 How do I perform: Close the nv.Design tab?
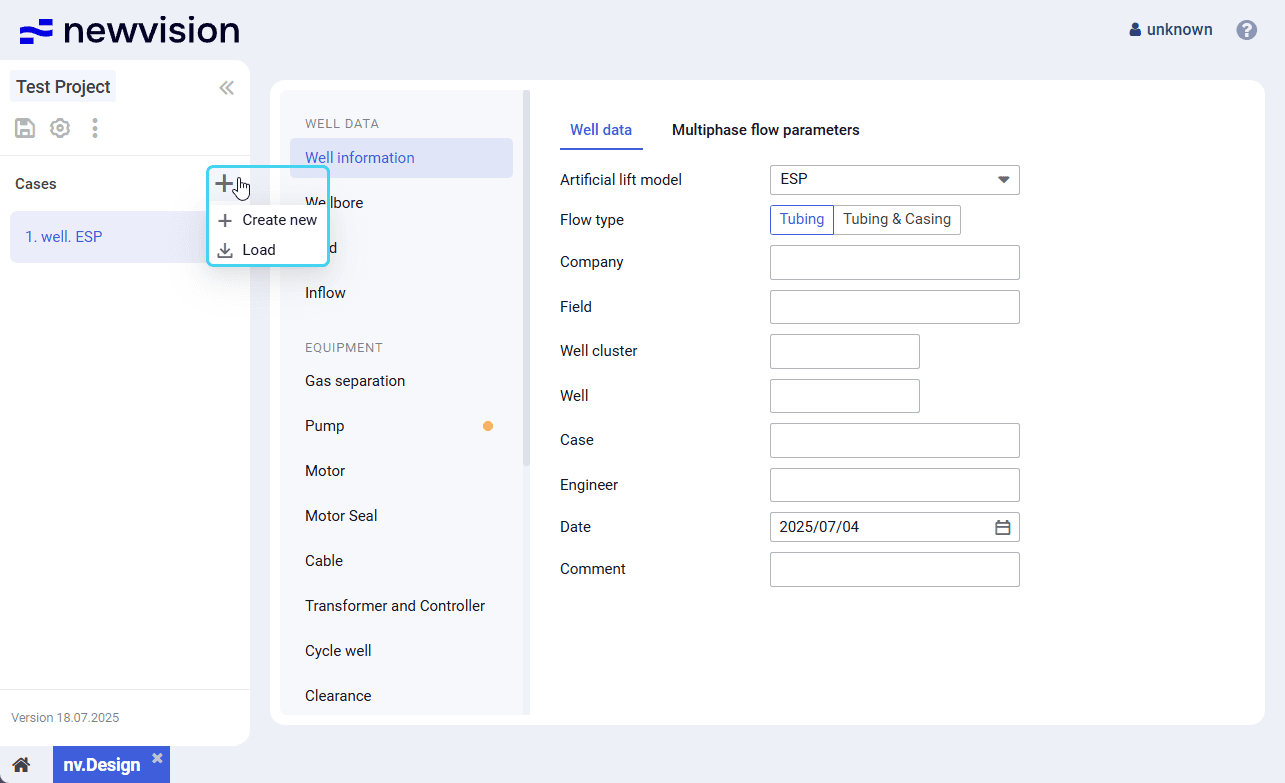(157, 758)
